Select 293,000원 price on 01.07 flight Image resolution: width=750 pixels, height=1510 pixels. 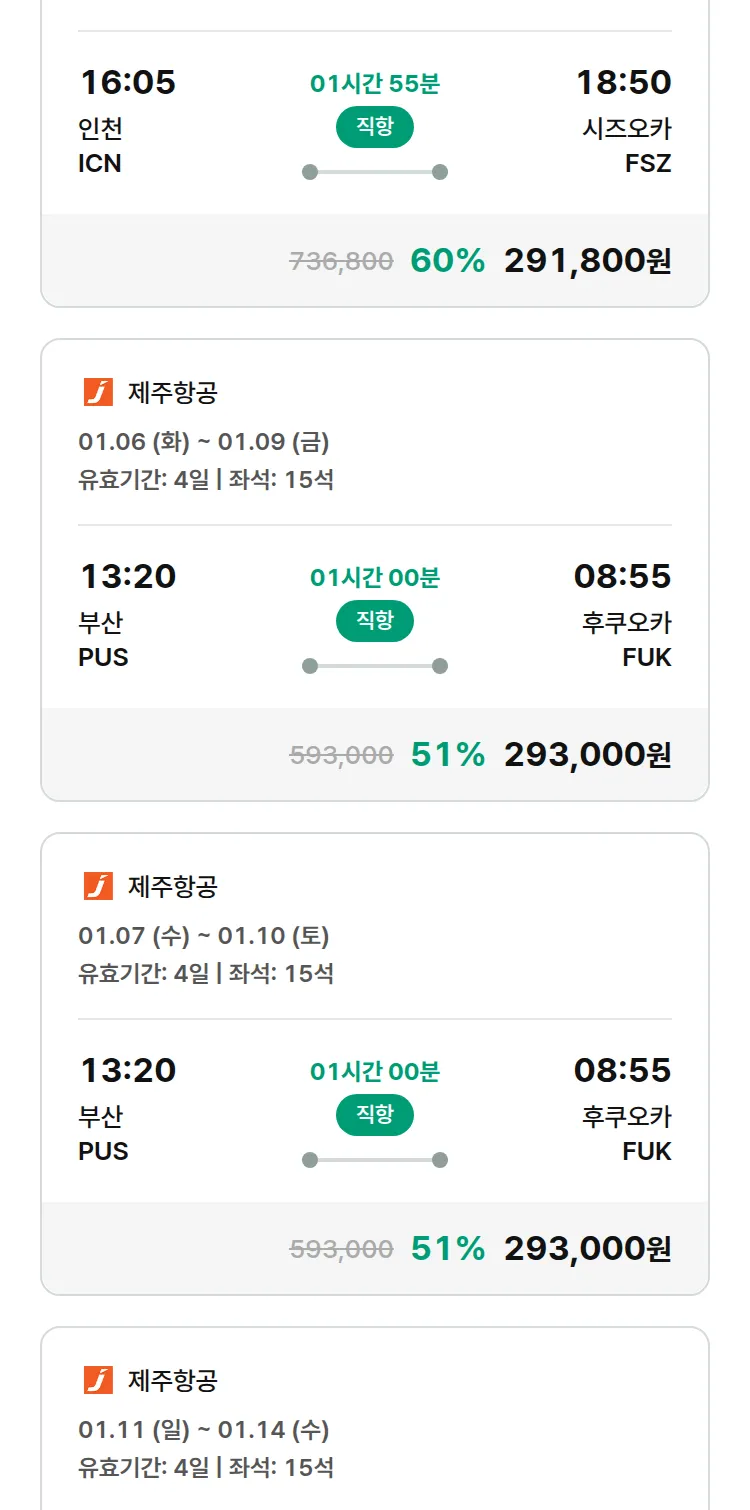pyautogui.click(x=587, y=1249)
